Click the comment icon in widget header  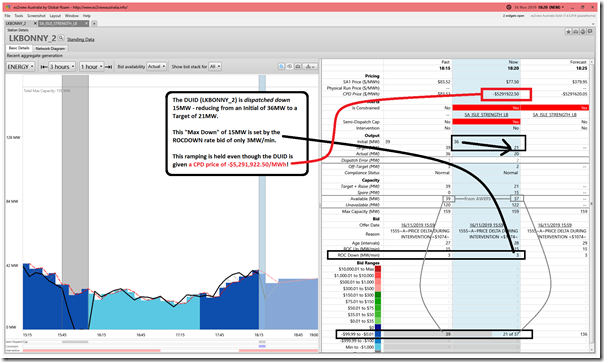pos(590,32)
